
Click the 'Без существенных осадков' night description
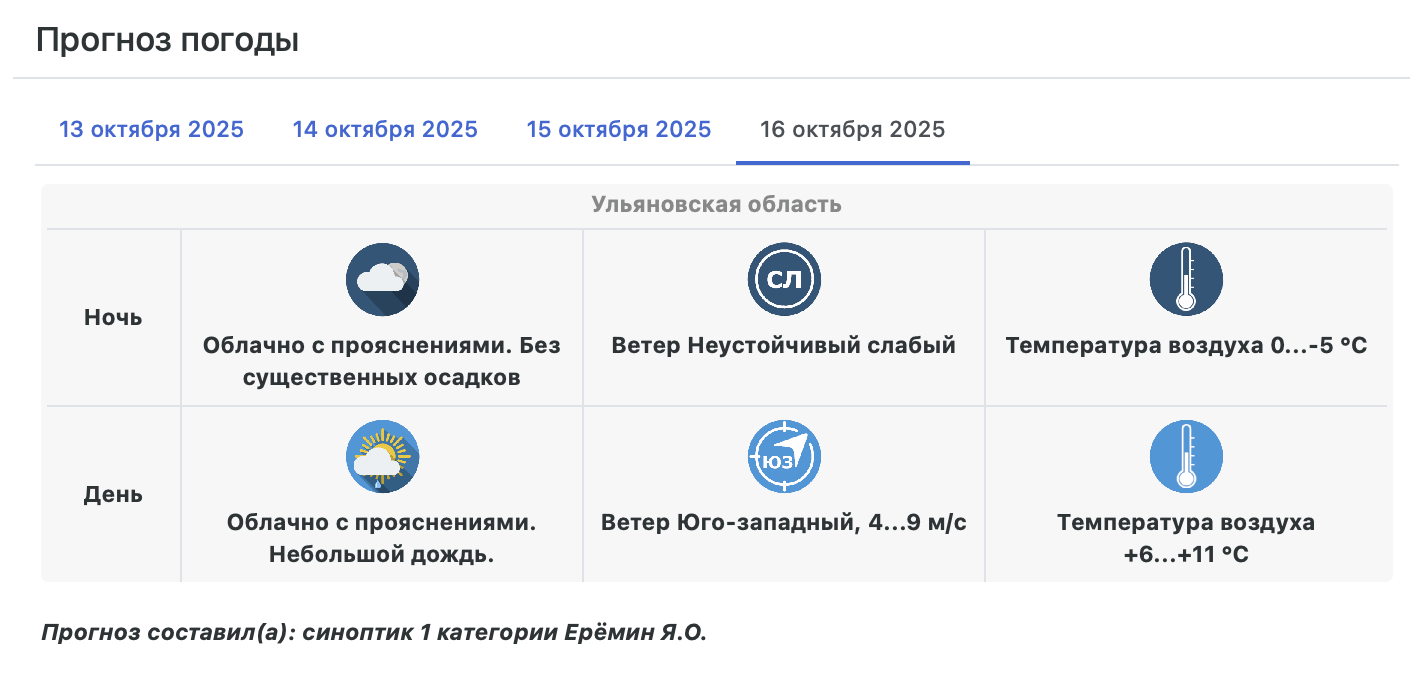pyautogui.click(x=382, y=377)
